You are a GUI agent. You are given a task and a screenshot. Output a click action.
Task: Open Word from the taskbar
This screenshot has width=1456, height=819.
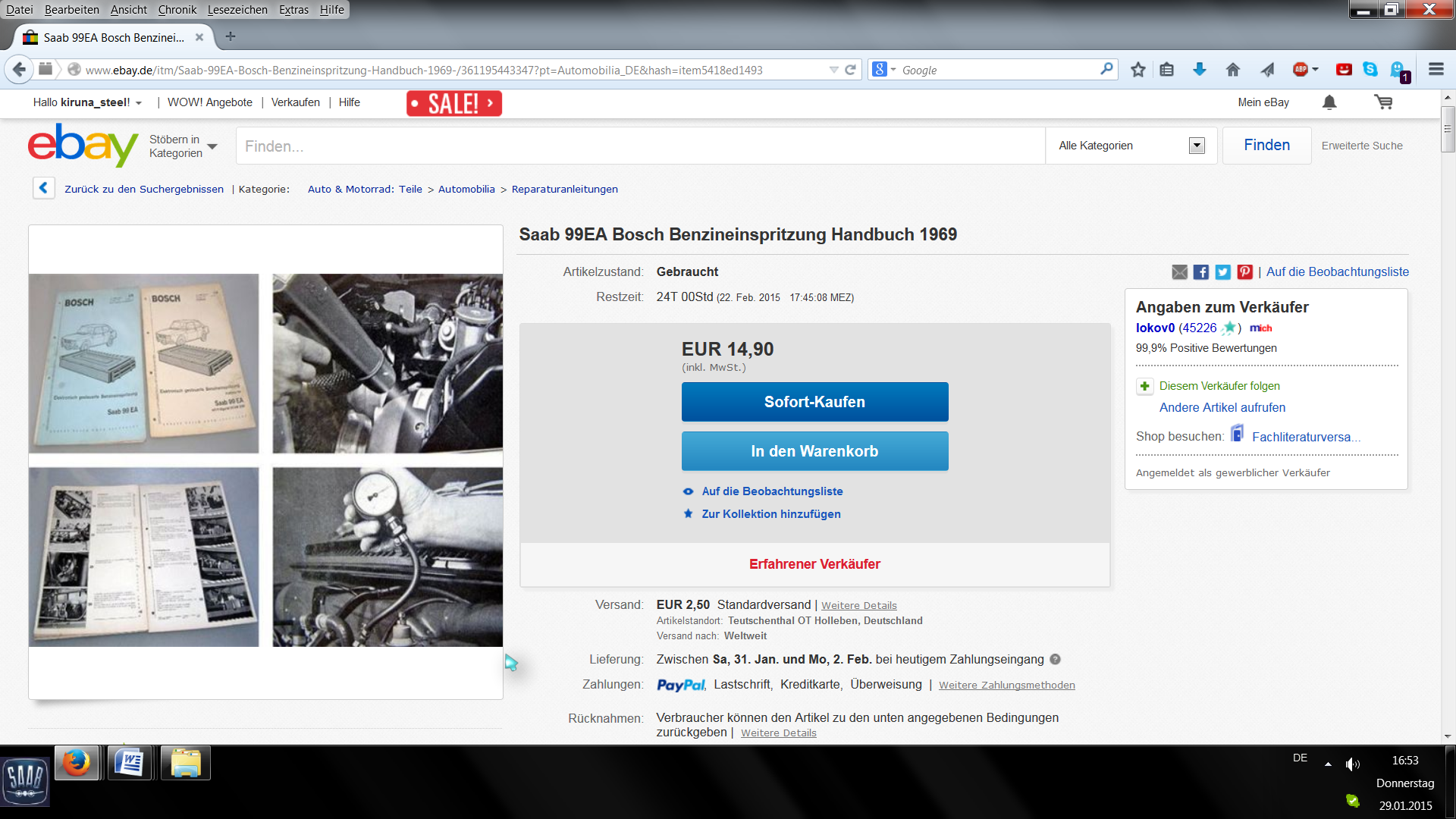(130, 763)
